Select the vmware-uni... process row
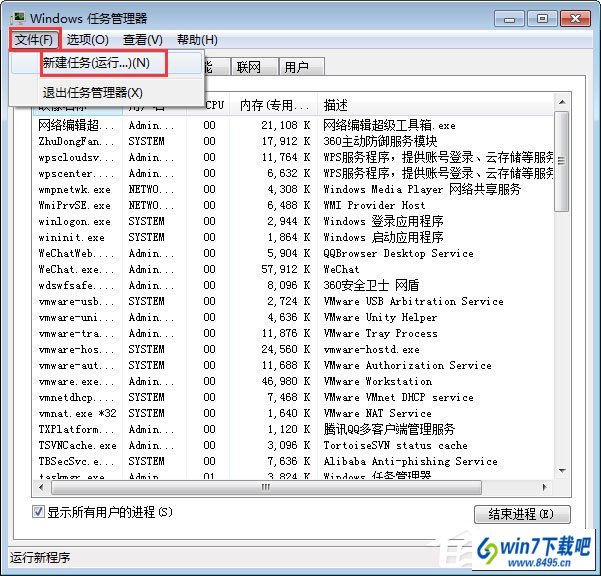The image size is (601, 576). [293, 317]
